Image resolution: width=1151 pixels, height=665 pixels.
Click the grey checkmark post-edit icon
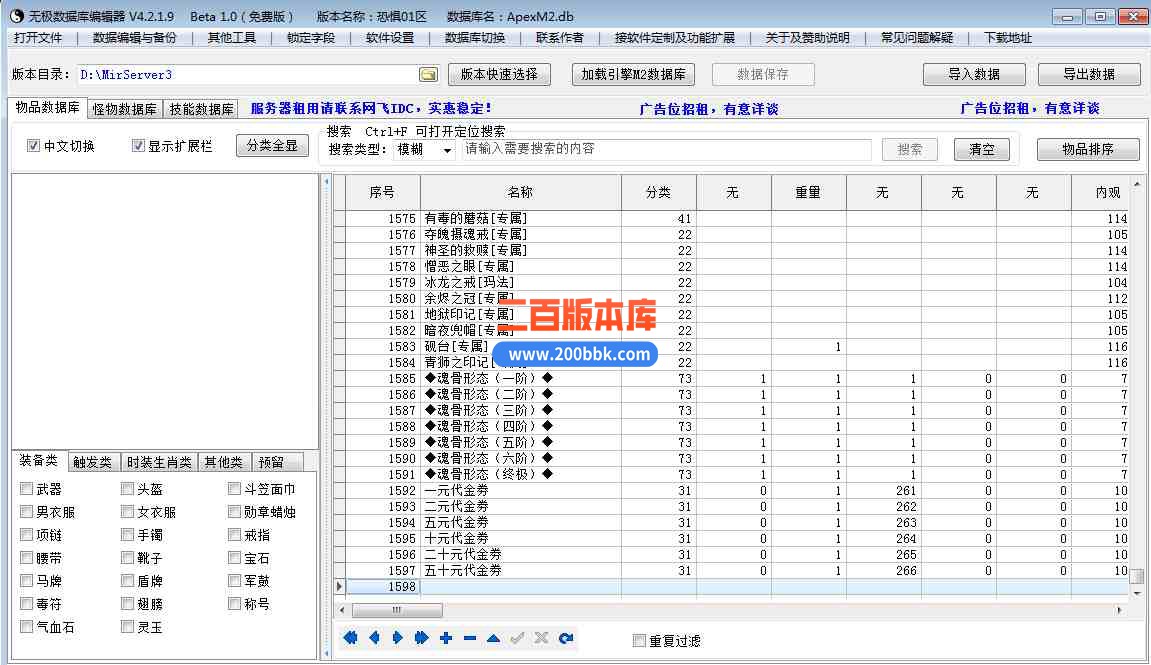(518, 638)
